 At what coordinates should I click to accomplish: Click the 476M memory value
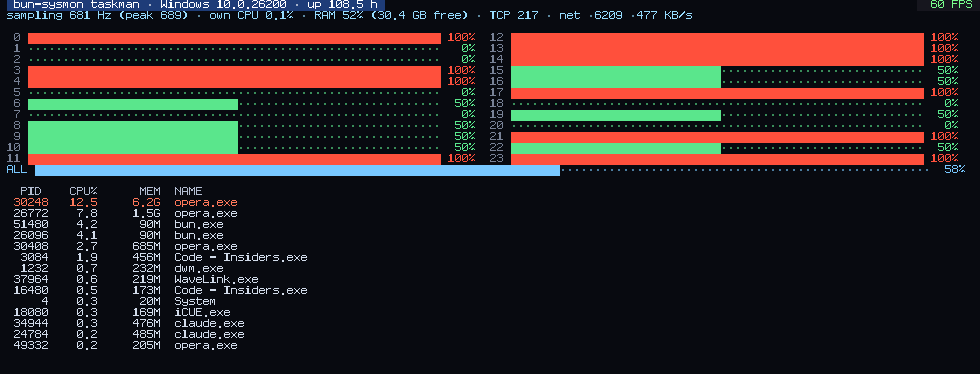click(x=147, y=323)
